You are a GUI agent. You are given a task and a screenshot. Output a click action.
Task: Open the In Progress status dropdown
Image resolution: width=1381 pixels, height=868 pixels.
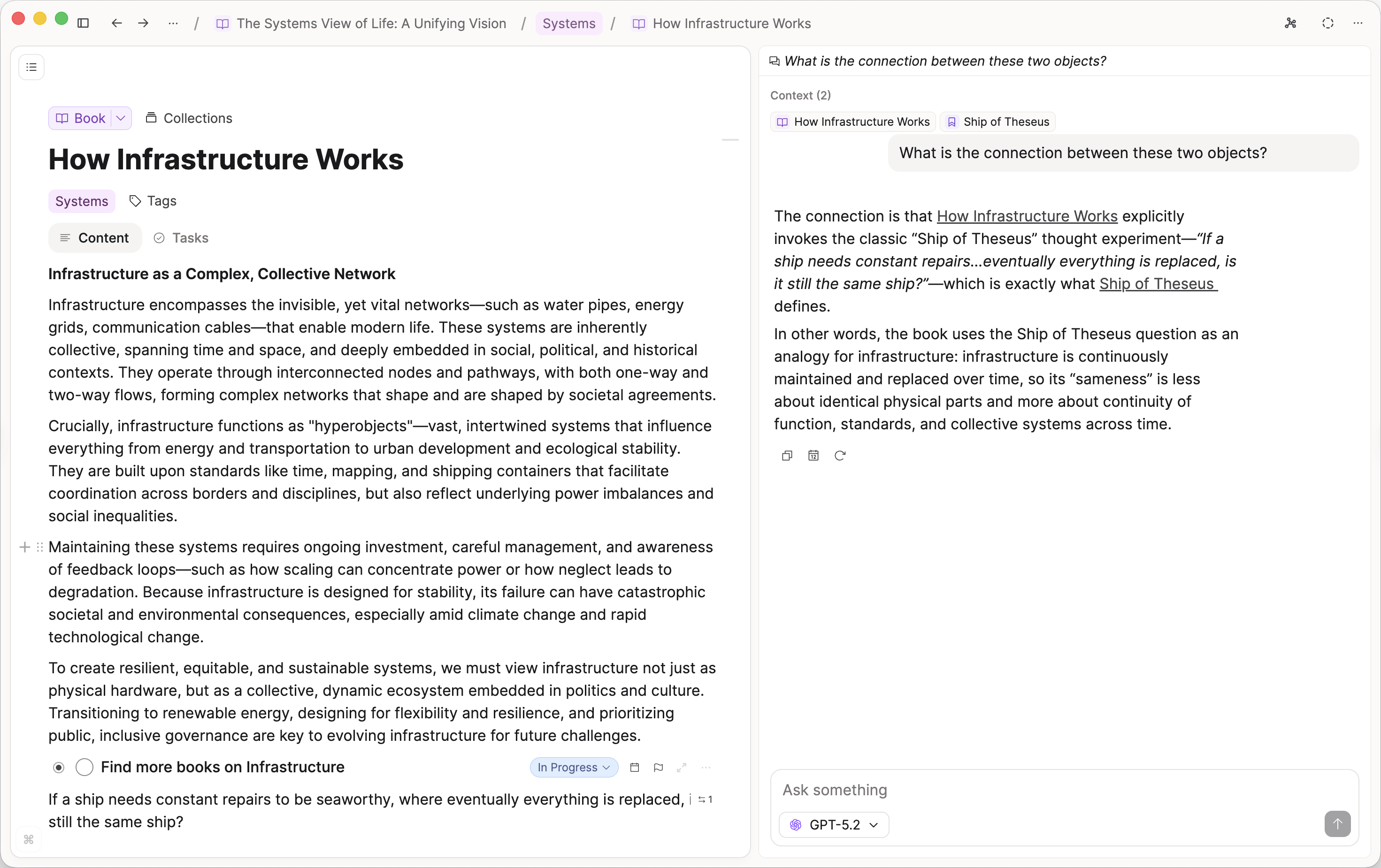coord(574,767)
